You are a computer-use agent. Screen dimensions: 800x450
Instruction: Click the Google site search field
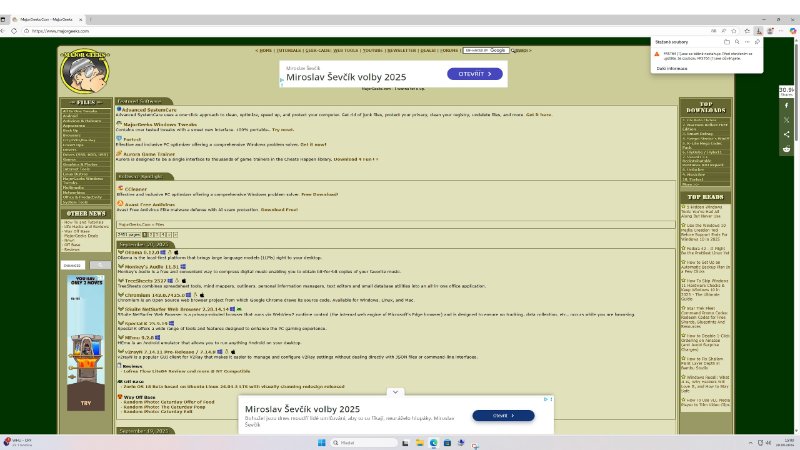tap(482, 49)
